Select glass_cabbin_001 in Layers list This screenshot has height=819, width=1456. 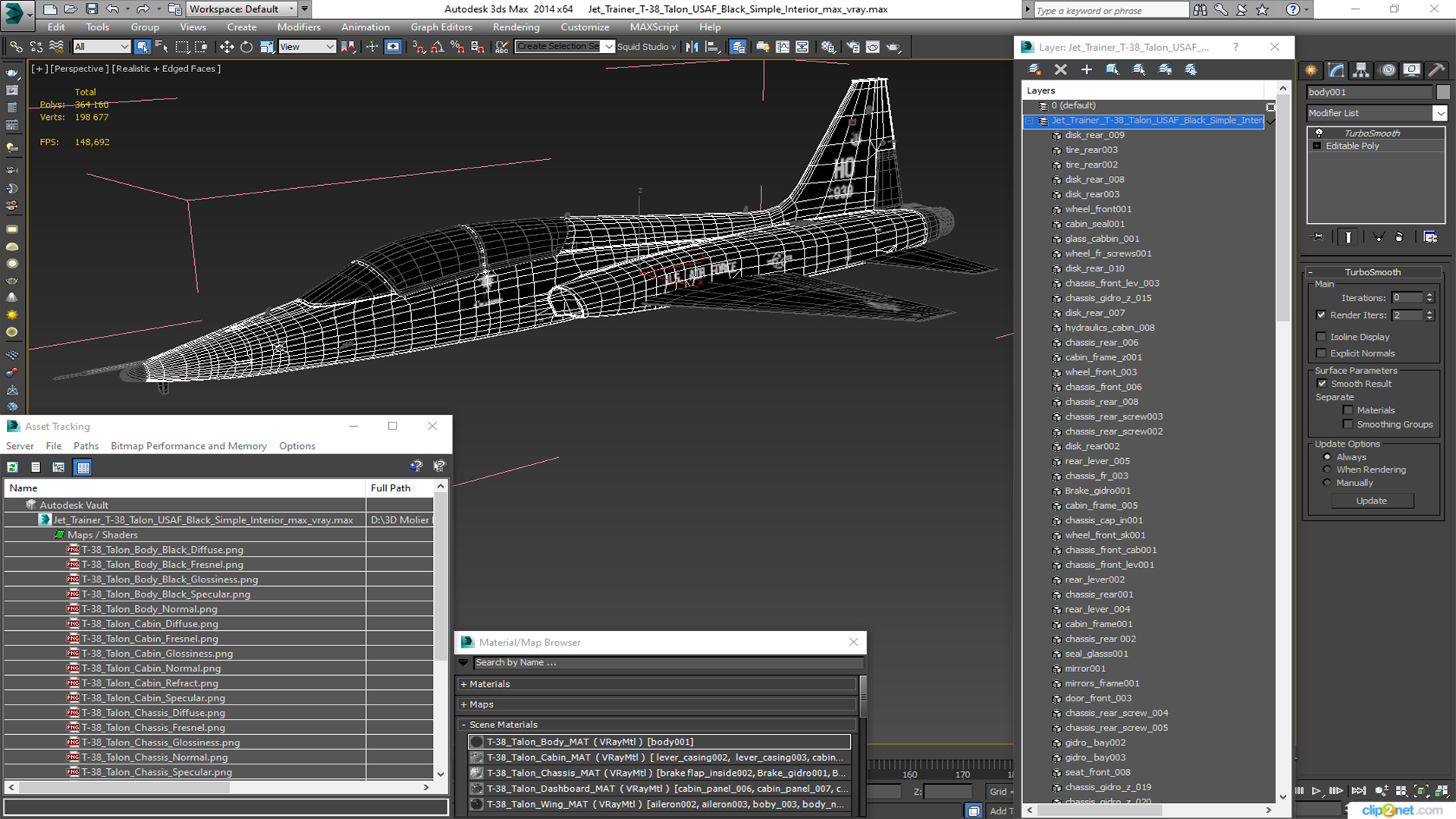pos(1101,239)
